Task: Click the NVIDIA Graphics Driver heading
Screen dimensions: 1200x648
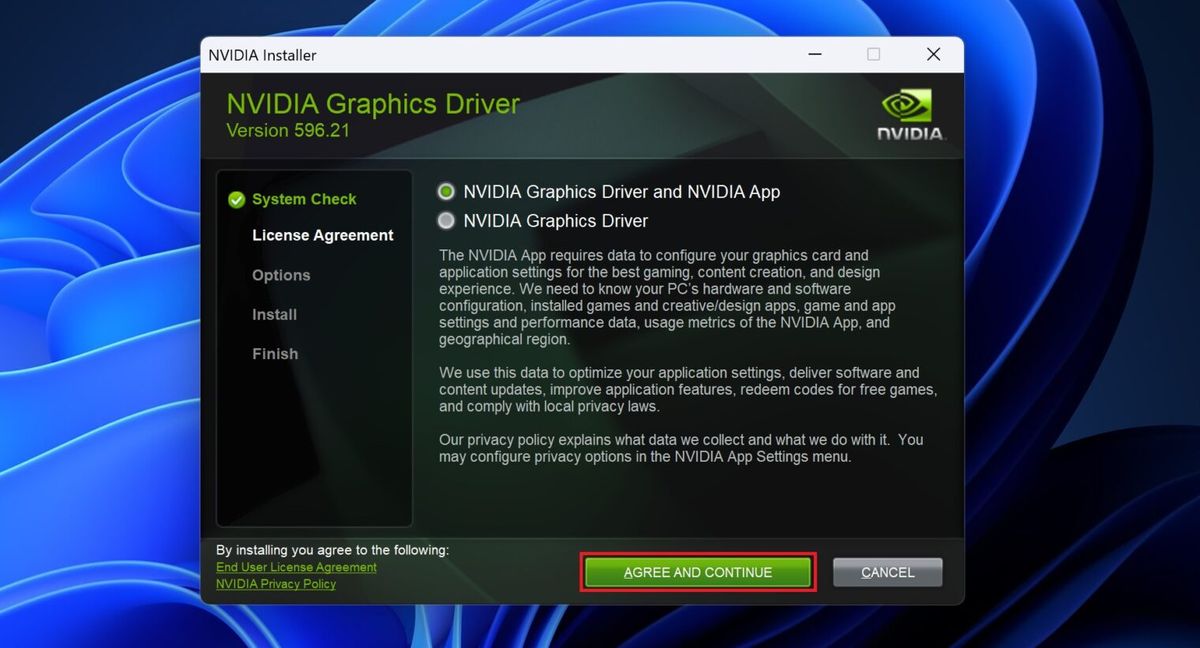Action: pyautogui.click(x=373, y=104)
